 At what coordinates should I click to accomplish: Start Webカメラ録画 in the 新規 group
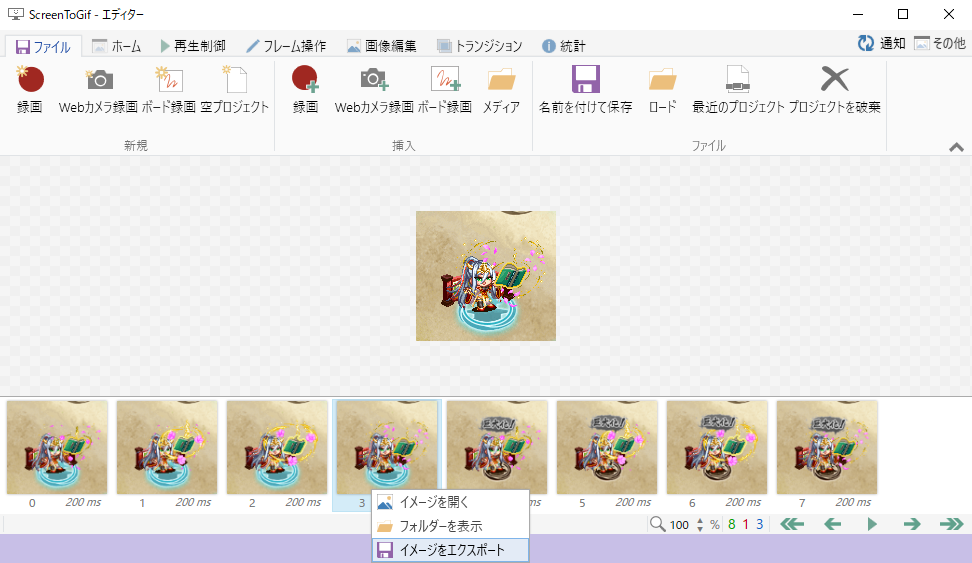(x=98, y=81)
